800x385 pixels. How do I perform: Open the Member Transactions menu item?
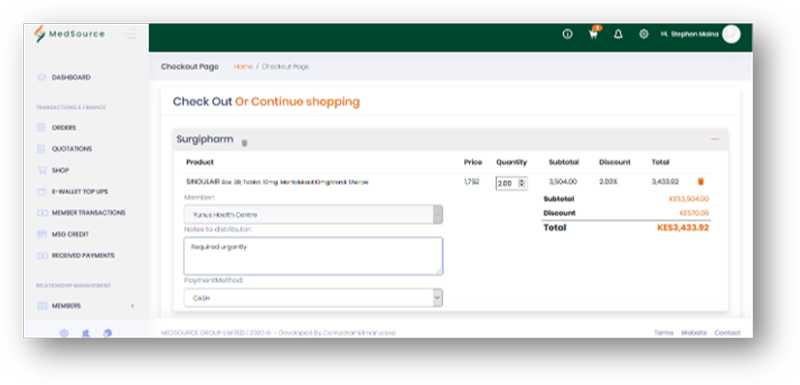[x=88, y=213]
